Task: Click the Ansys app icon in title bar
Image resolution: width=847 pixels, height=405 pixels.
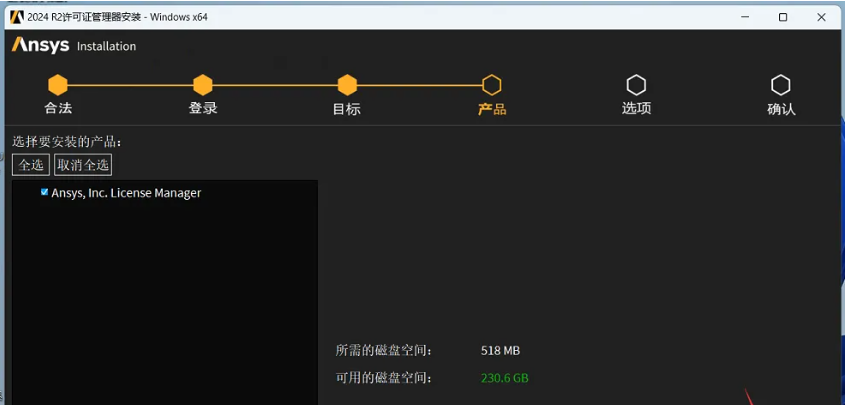Action: click(16, 16)
